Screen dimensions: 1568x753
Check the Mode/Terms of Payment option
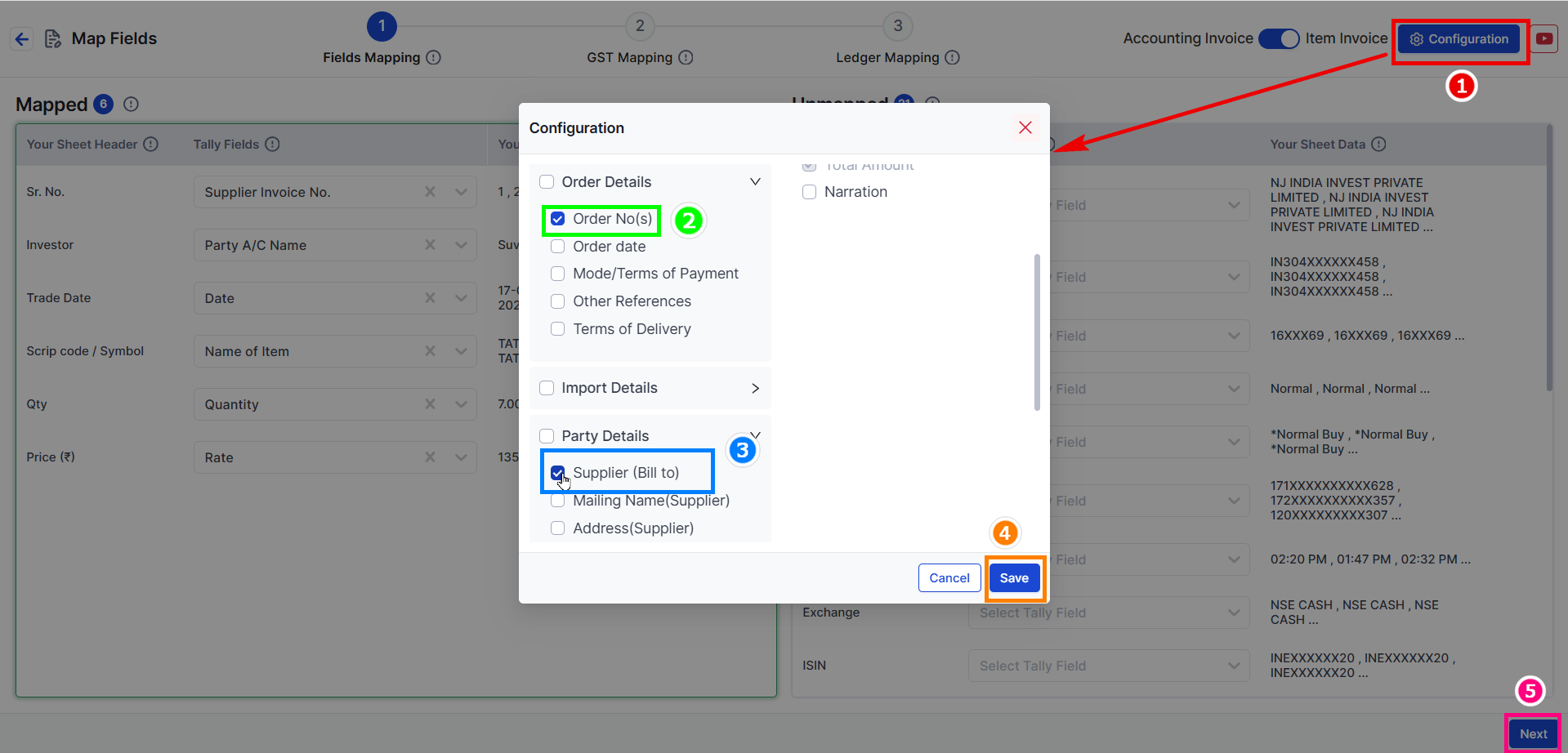tap(558, 274)
